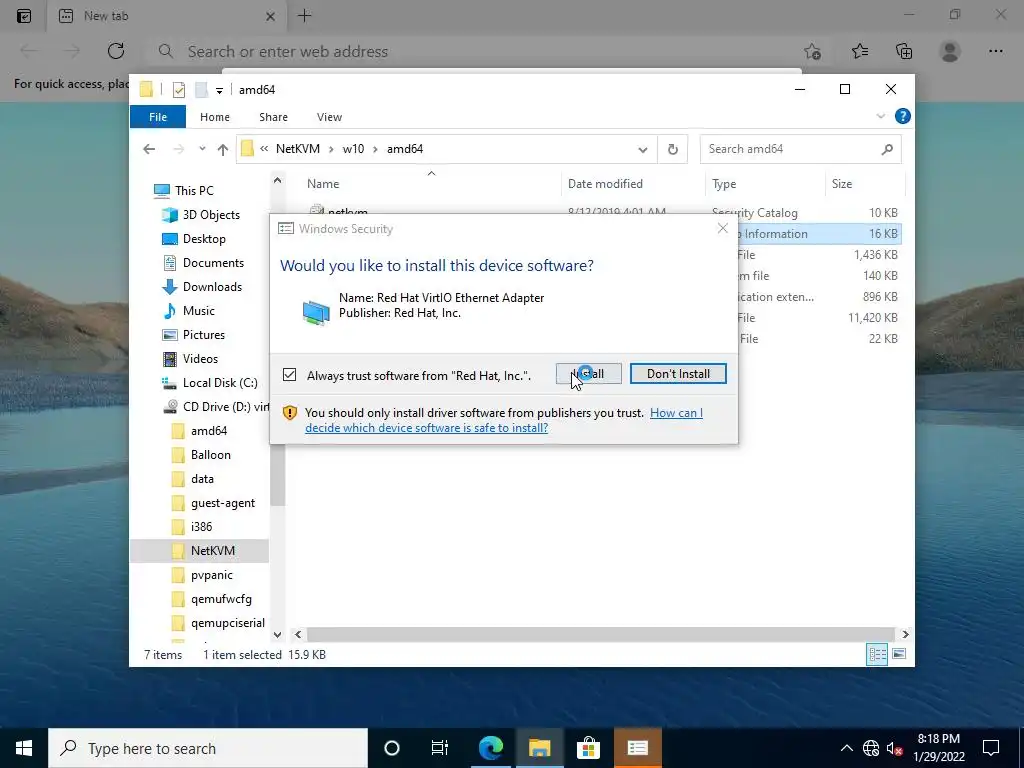Select Local Disk (C:) in tree
Screen dimensions: 1024x768
220,383
